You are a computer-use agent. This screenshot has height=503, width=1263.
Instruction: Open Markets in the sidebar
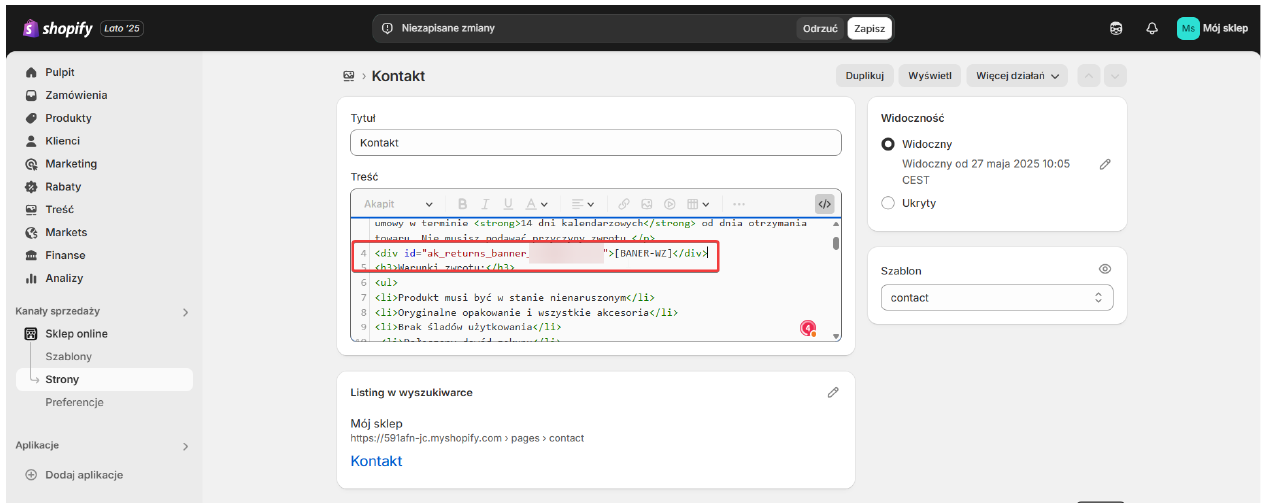(x=66, y=233)
